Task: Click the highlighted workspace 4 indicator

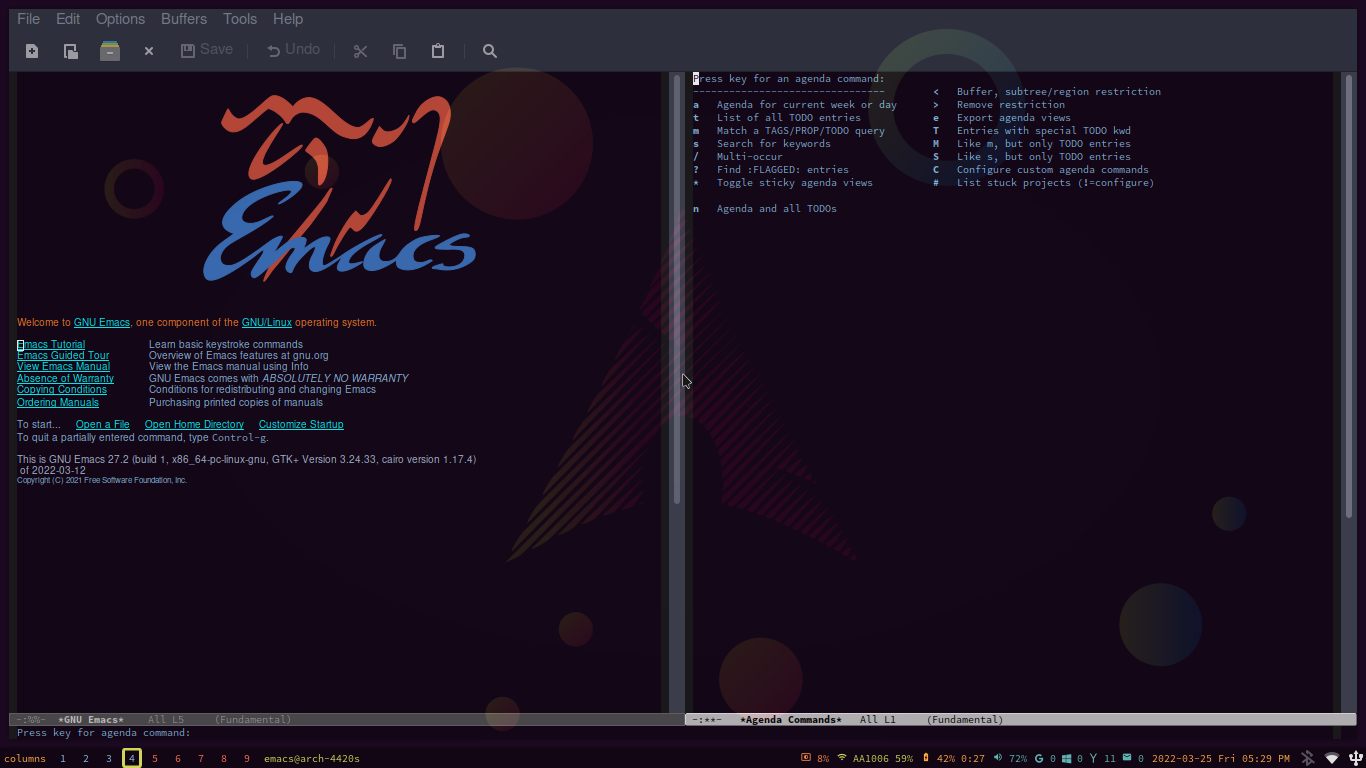Action: click(132, 759)
